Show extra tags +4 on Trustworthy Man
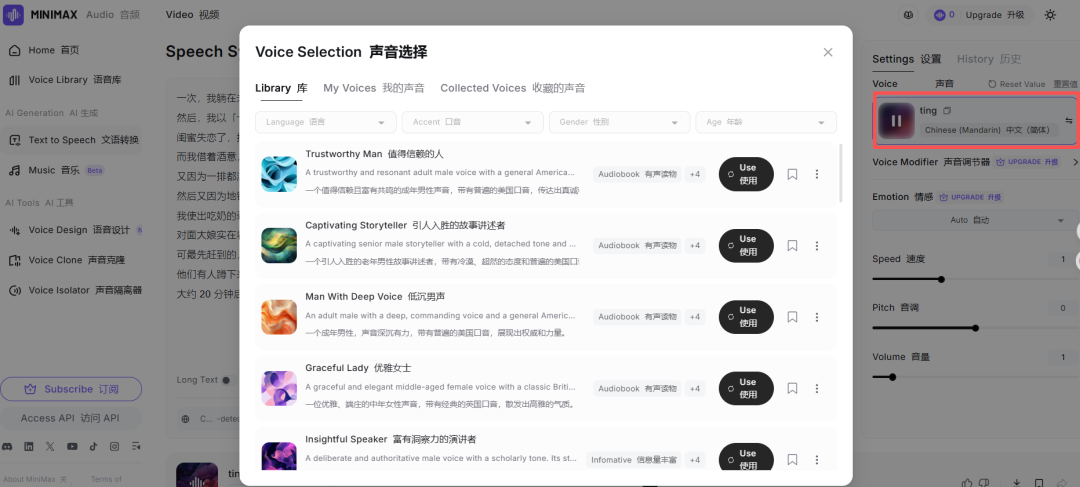The width and height of the screenshot is (1080, 487). coord(694,174)
